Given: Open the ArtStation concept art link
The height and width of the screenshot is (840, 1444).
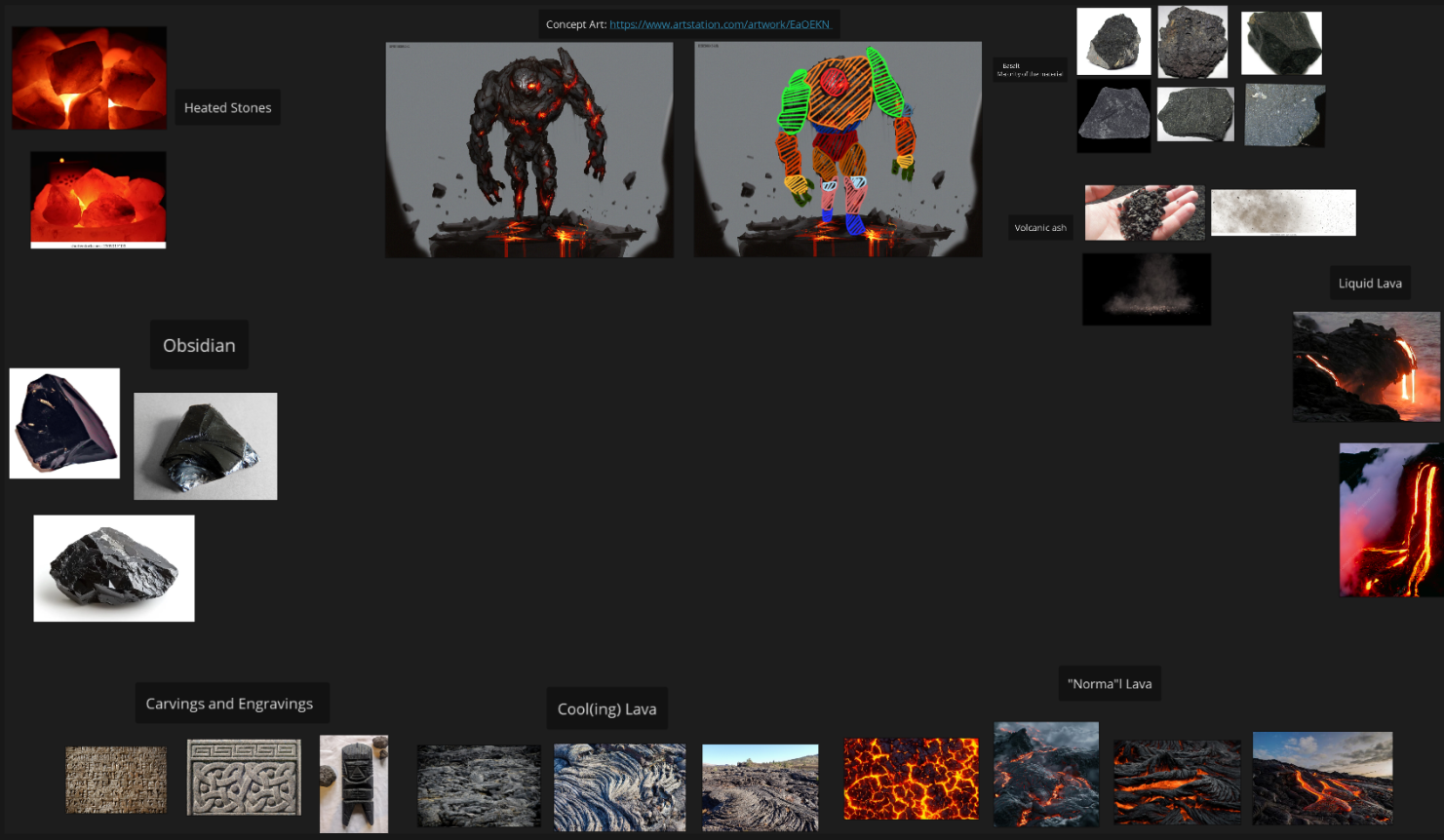Looking at the screenshot, I should pyautogui.click(x=720, y=24).
